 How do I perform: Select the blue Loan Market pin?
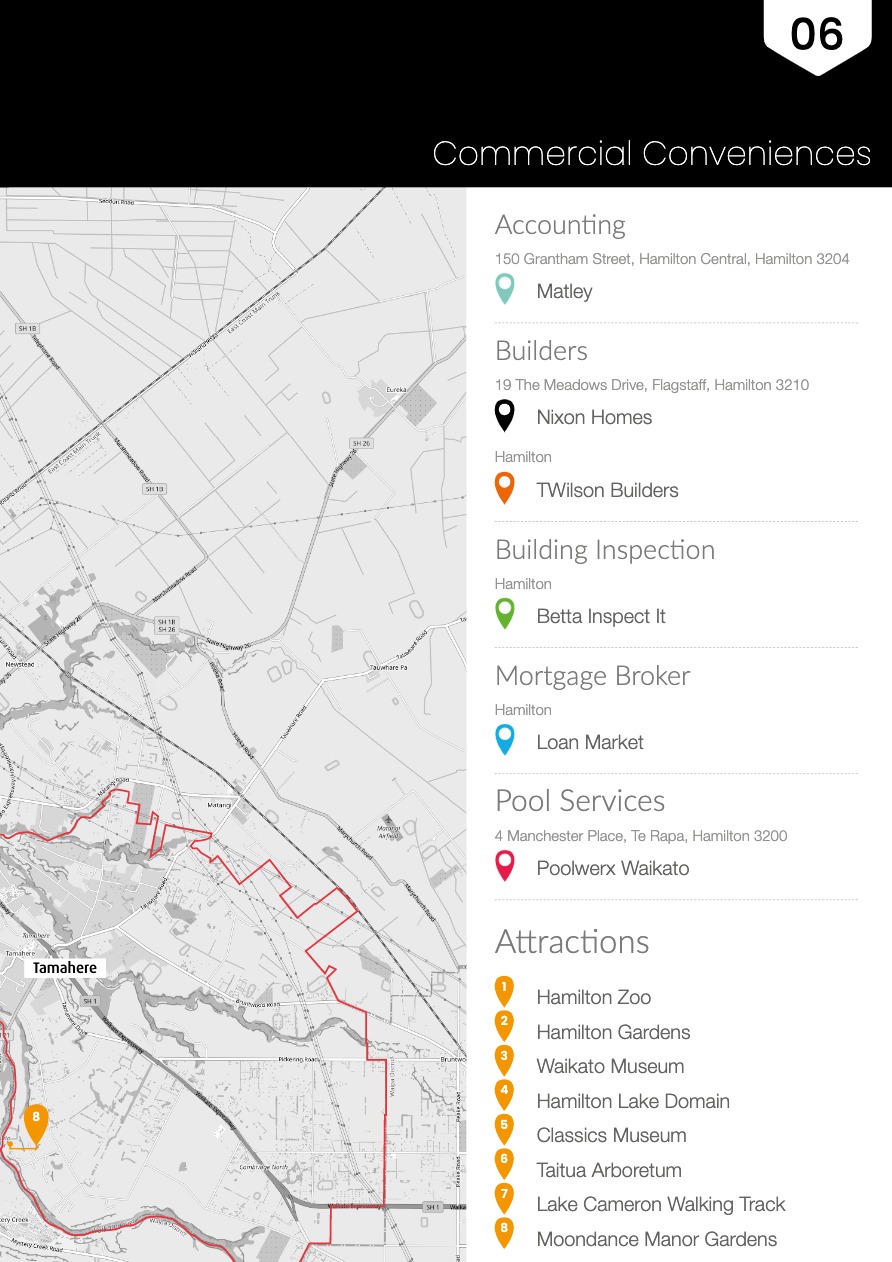click(x=505, y=739)
